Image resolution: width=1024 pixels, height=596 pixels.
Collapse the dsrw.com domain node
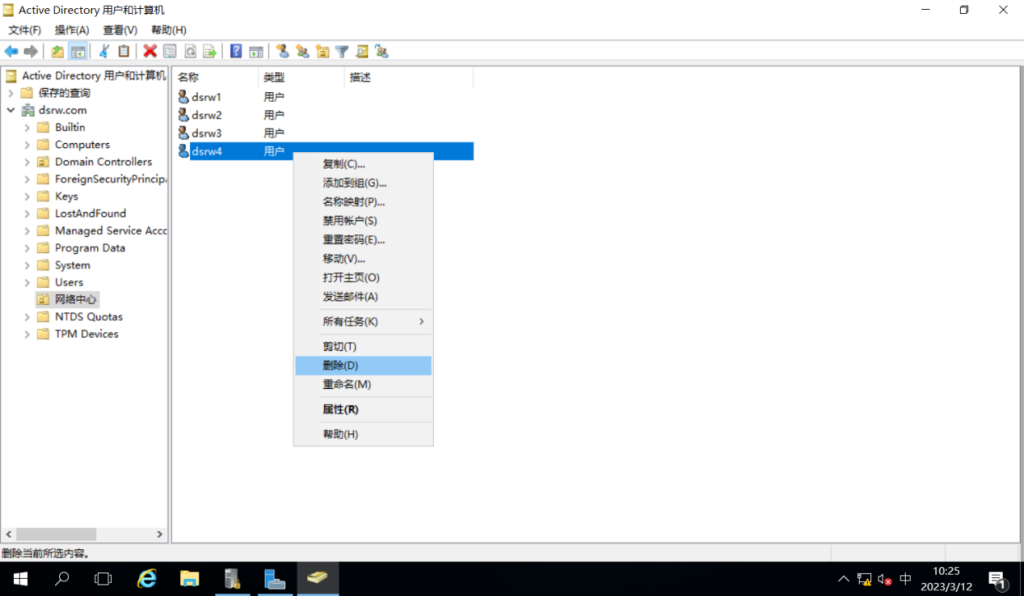[11, 110]
